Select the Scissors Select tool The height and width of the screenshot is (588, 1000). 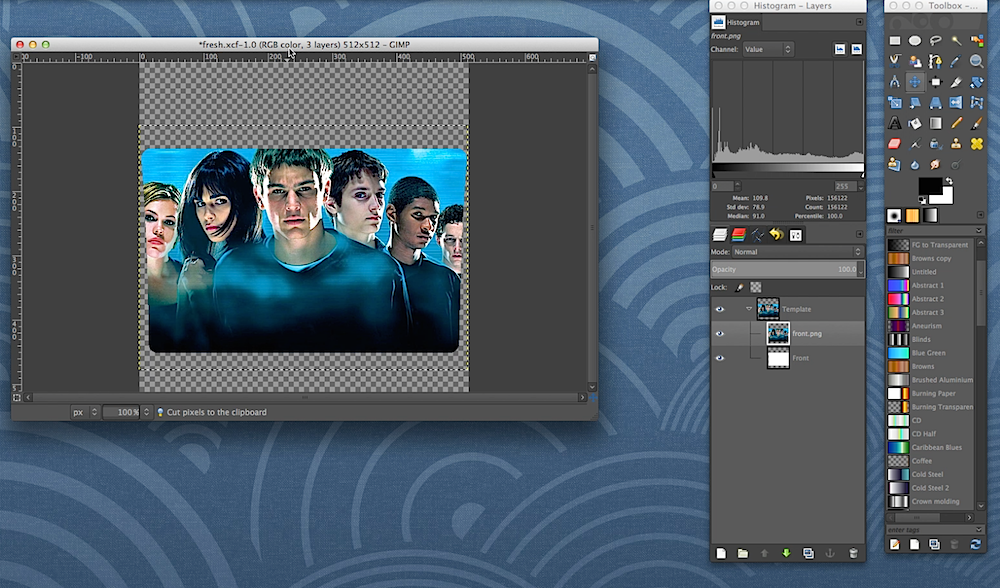tap(895, 61)
